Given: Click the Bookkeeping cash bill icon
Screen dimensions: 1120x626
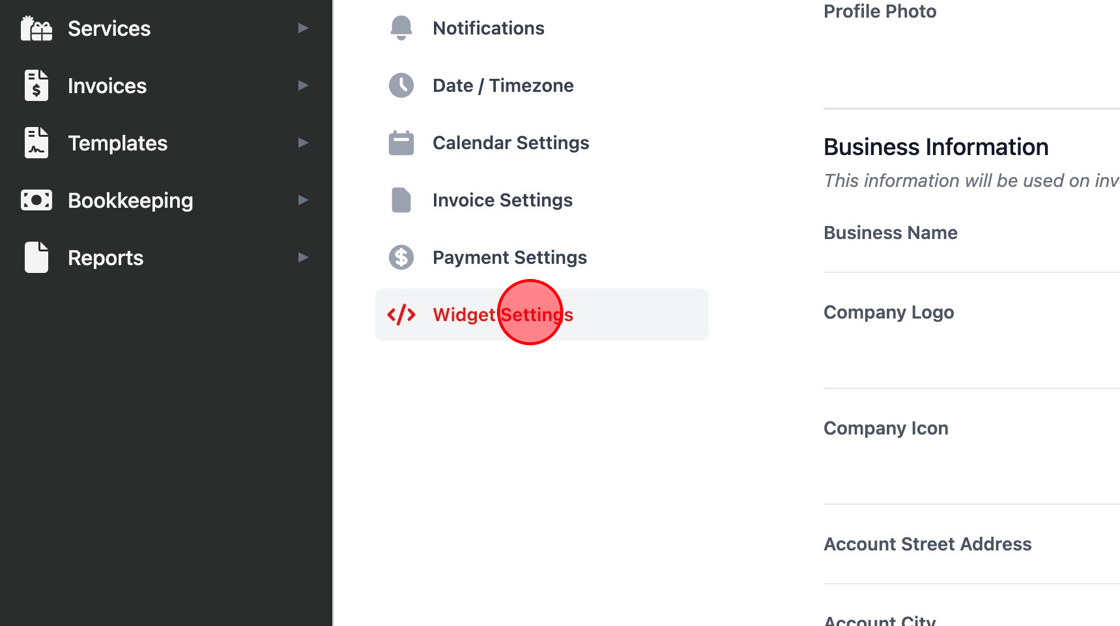Looking at the screenshot, I should click(36, 200).
